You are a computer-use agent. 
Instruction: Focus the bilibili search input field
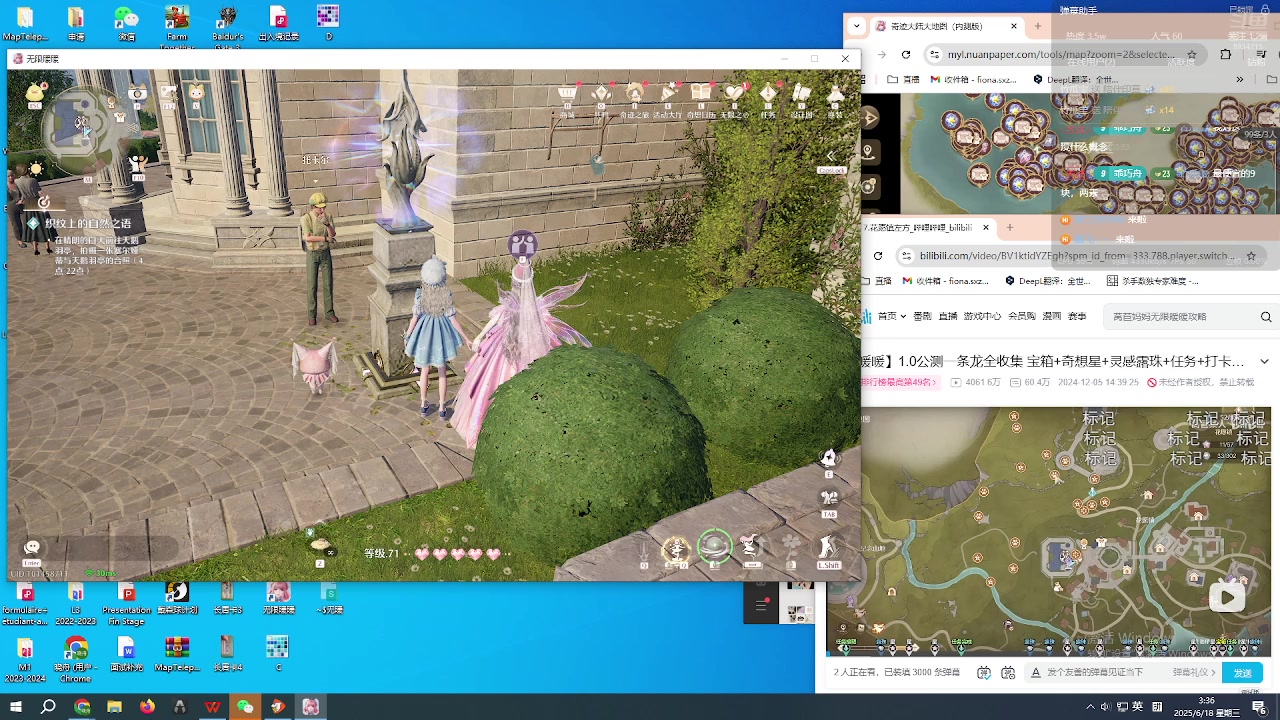(x=1180, y=317)
